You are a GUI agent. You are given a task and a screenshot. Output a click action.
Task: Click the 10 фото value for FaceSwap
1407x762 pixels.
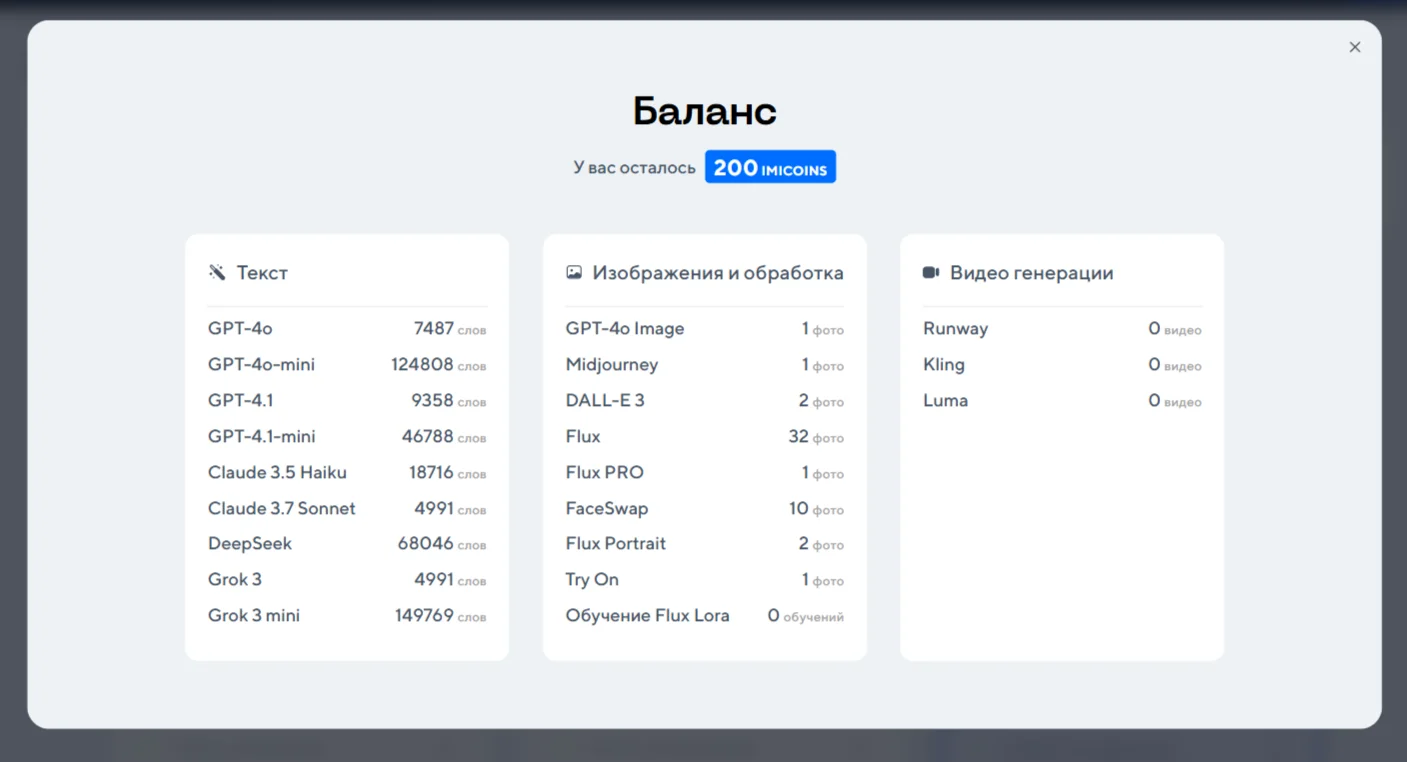click(816, 509)
